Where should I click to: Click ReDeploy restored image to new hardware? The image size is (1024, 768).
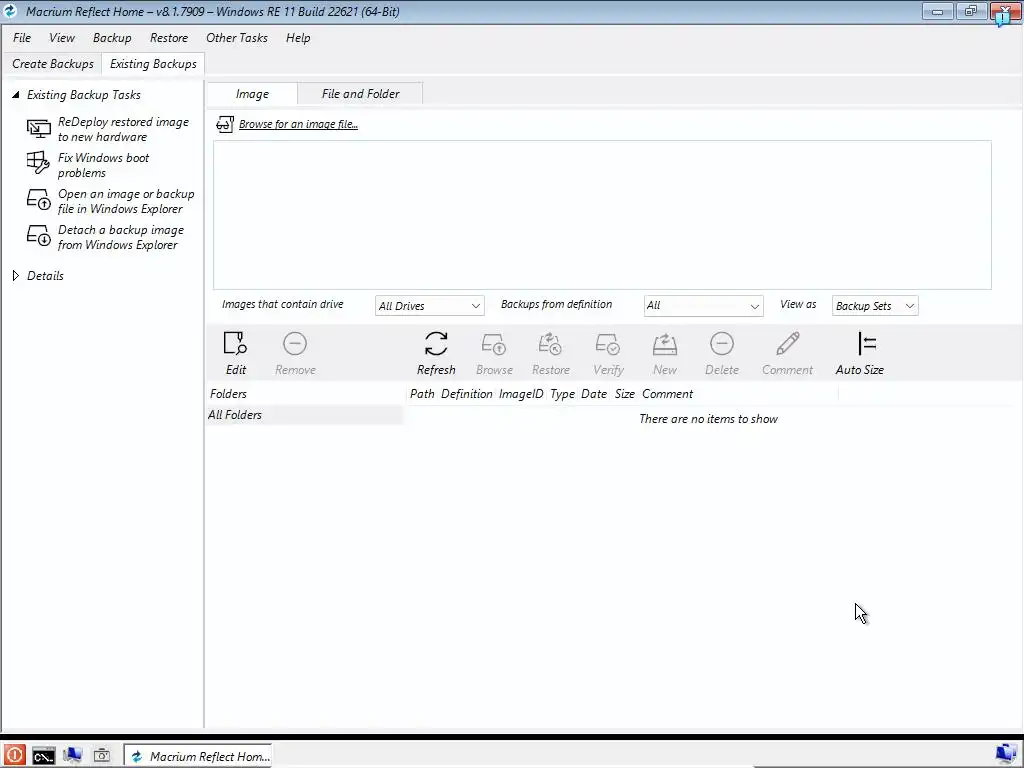(x=123, y=129)
